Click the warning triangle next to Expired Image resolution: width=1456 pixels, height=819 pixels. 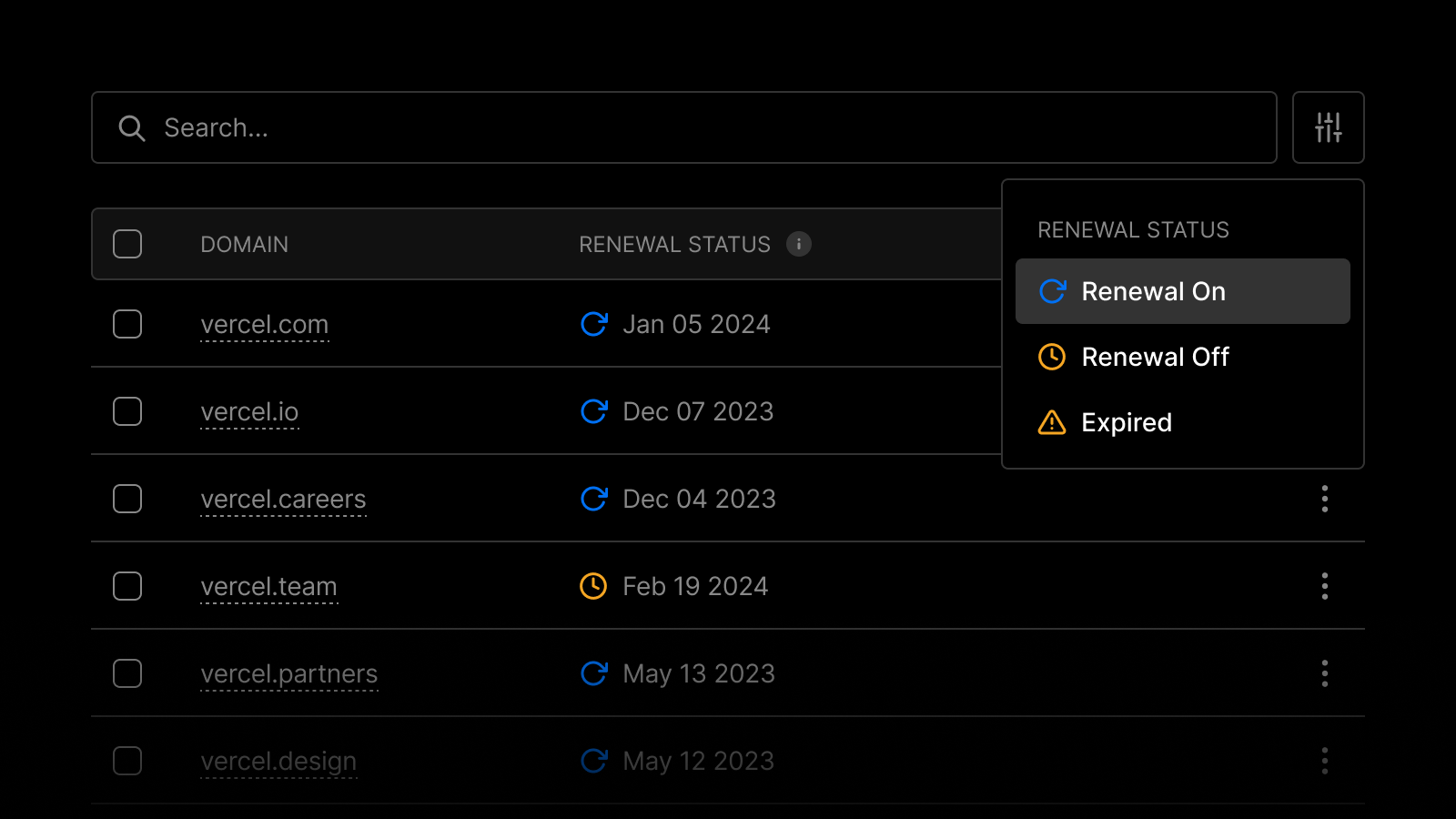pos(1051,422)
